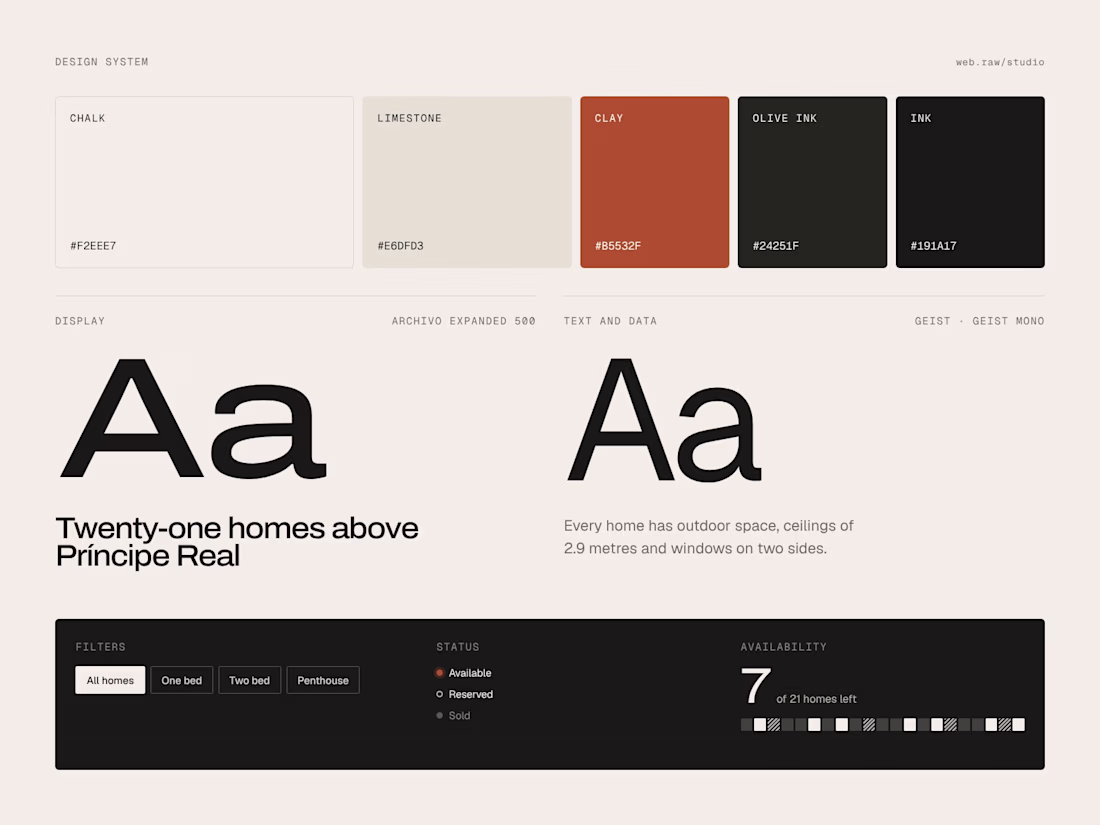1100x825 pixels.
Task: Click the GEIST · GEIST MONO label
Action: click(x=979, y=321)
